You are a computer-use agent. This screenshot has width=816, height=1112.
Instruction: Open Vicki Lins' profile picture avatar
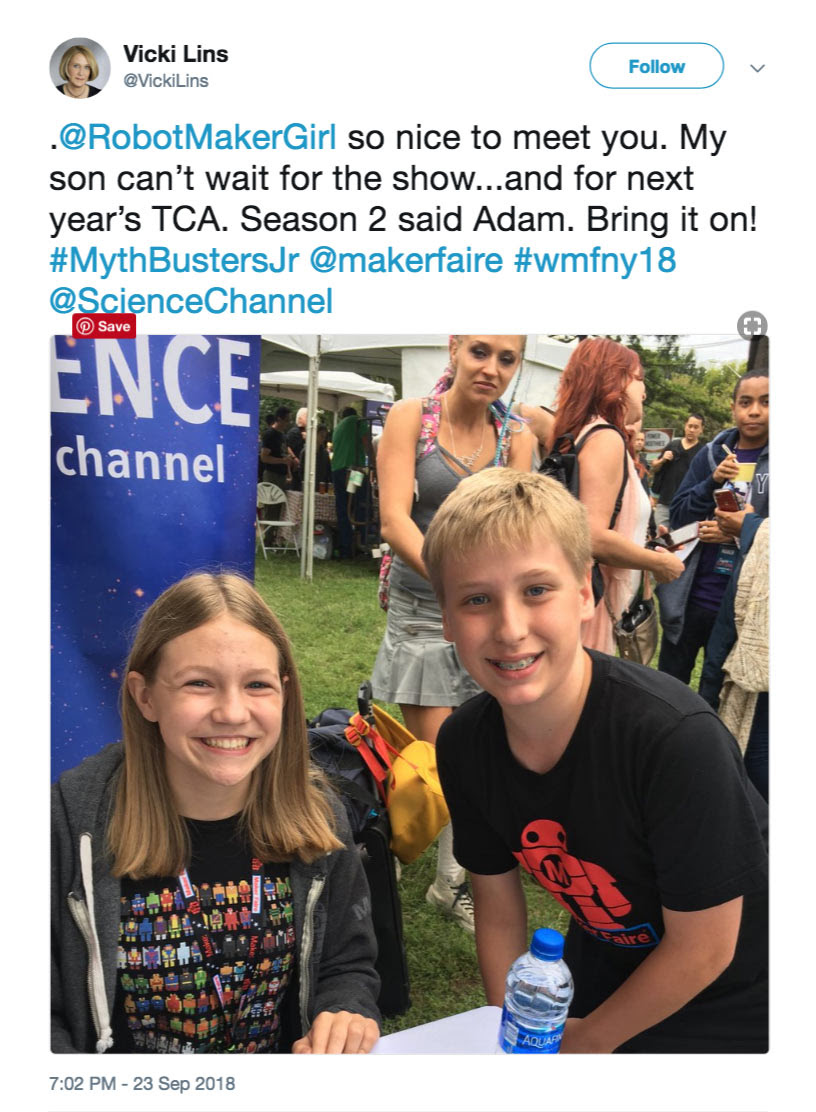(80, 67)
